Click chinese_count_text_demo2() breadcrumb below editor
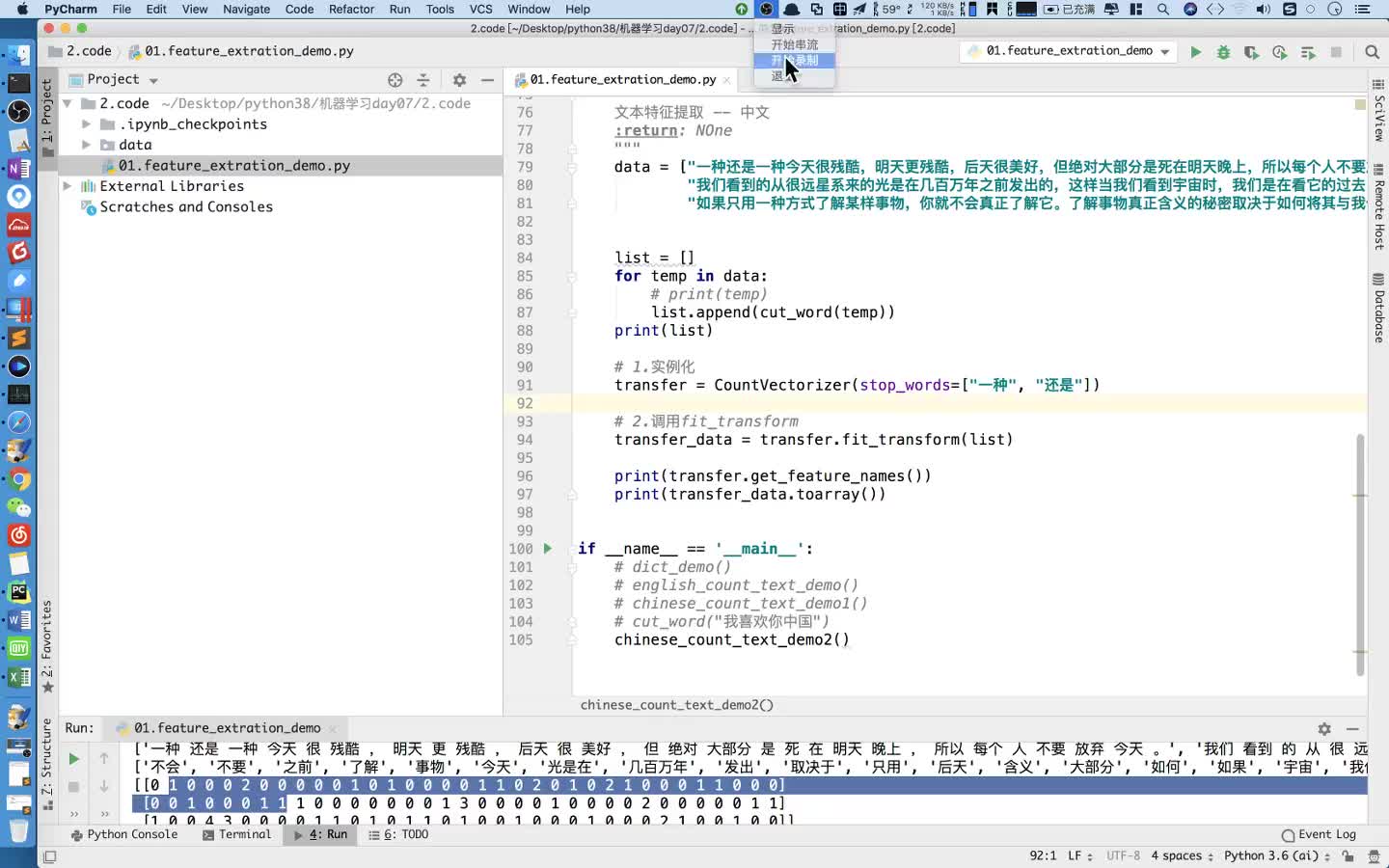 677,706
